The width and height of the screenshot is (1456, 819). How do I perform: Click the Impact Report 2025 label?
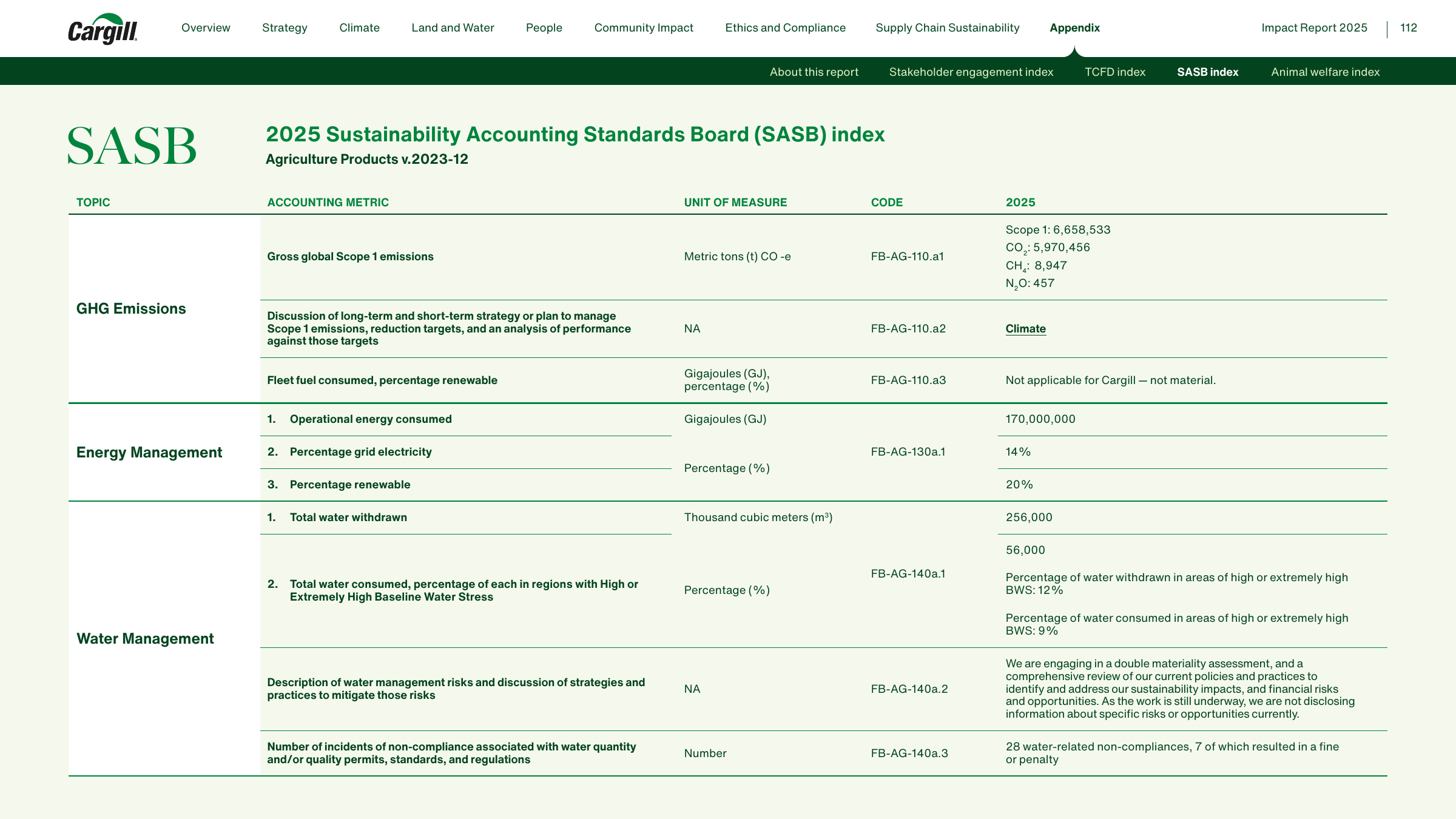[1315, 28]
